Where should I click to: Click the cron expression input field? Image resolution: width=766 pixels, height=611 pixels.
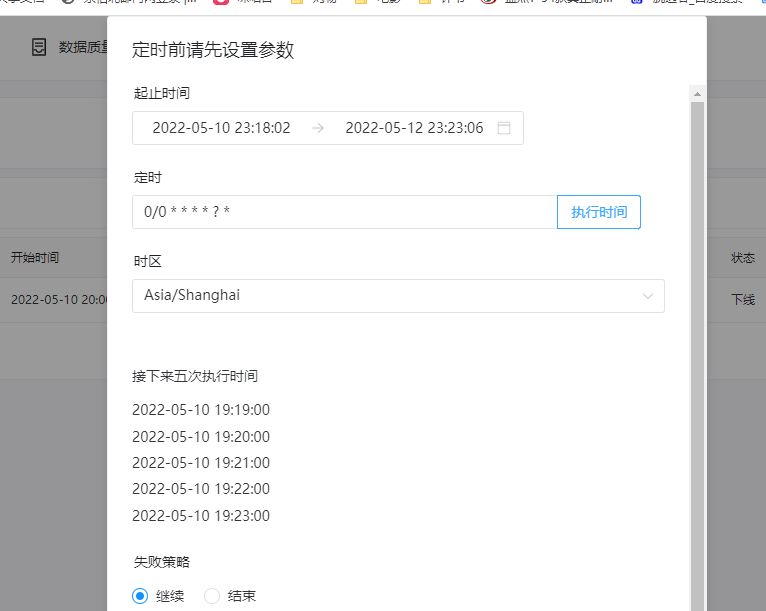click(x=344, y=212)
